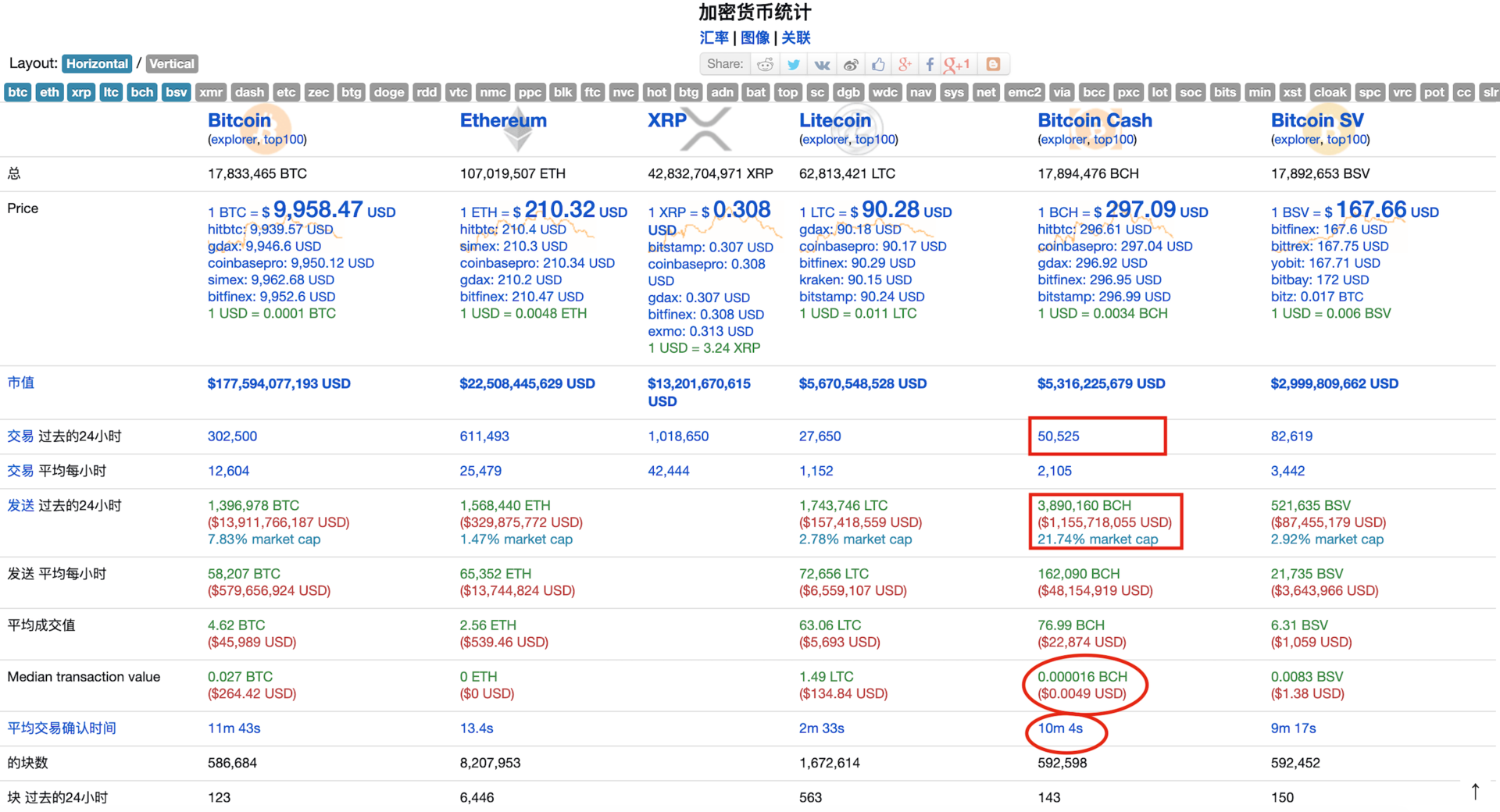
Task: Add the nmc coin tag
Action: pyautogui.click(x=493, y=92)
